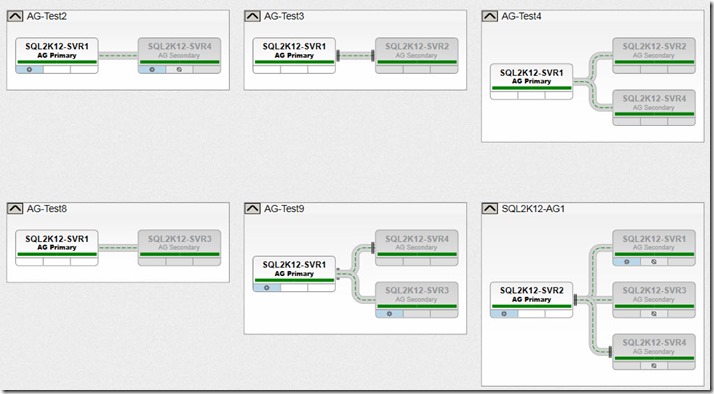The height and width of the screenshot is (394, 714).
Task: Click gear icon on SQL2K12-AG1 SVR2 primary
Action: pos(504,314)
